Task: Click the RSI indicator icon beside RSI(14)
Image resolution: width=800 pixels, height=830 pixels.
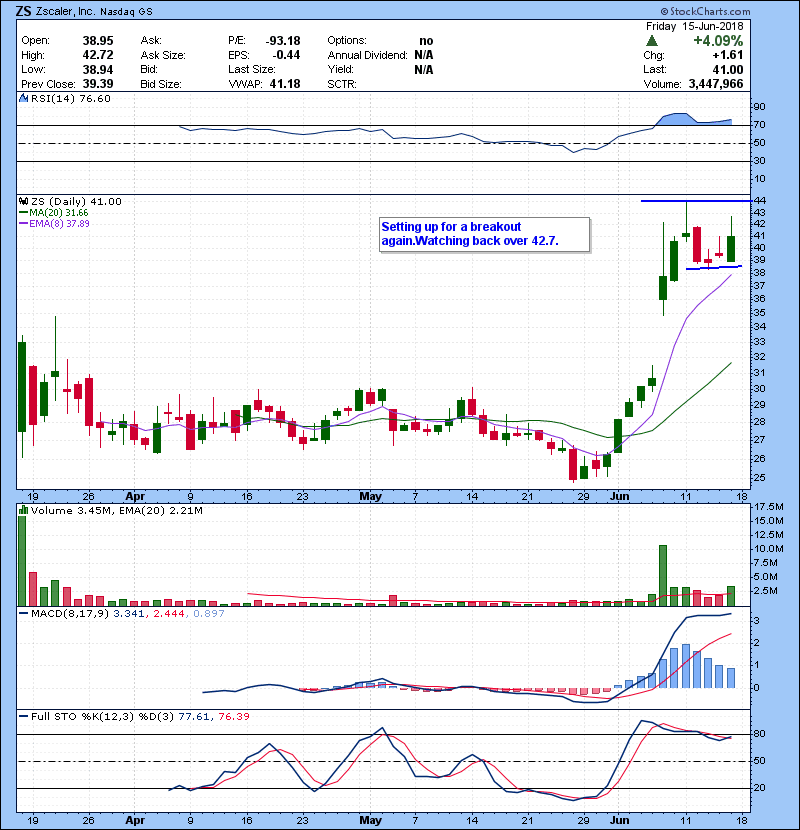Action: [x=23, y=98]
